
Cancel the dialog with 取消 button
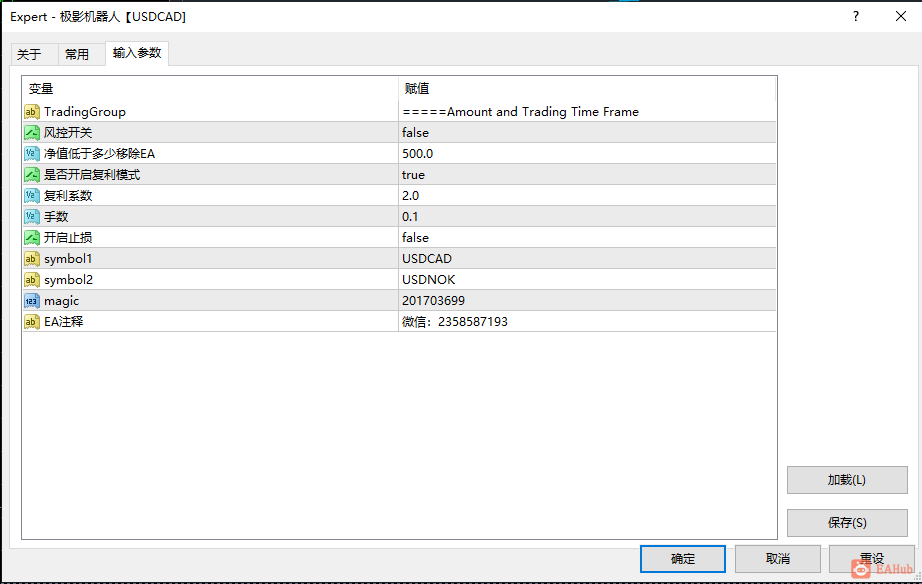click(777, 559)
